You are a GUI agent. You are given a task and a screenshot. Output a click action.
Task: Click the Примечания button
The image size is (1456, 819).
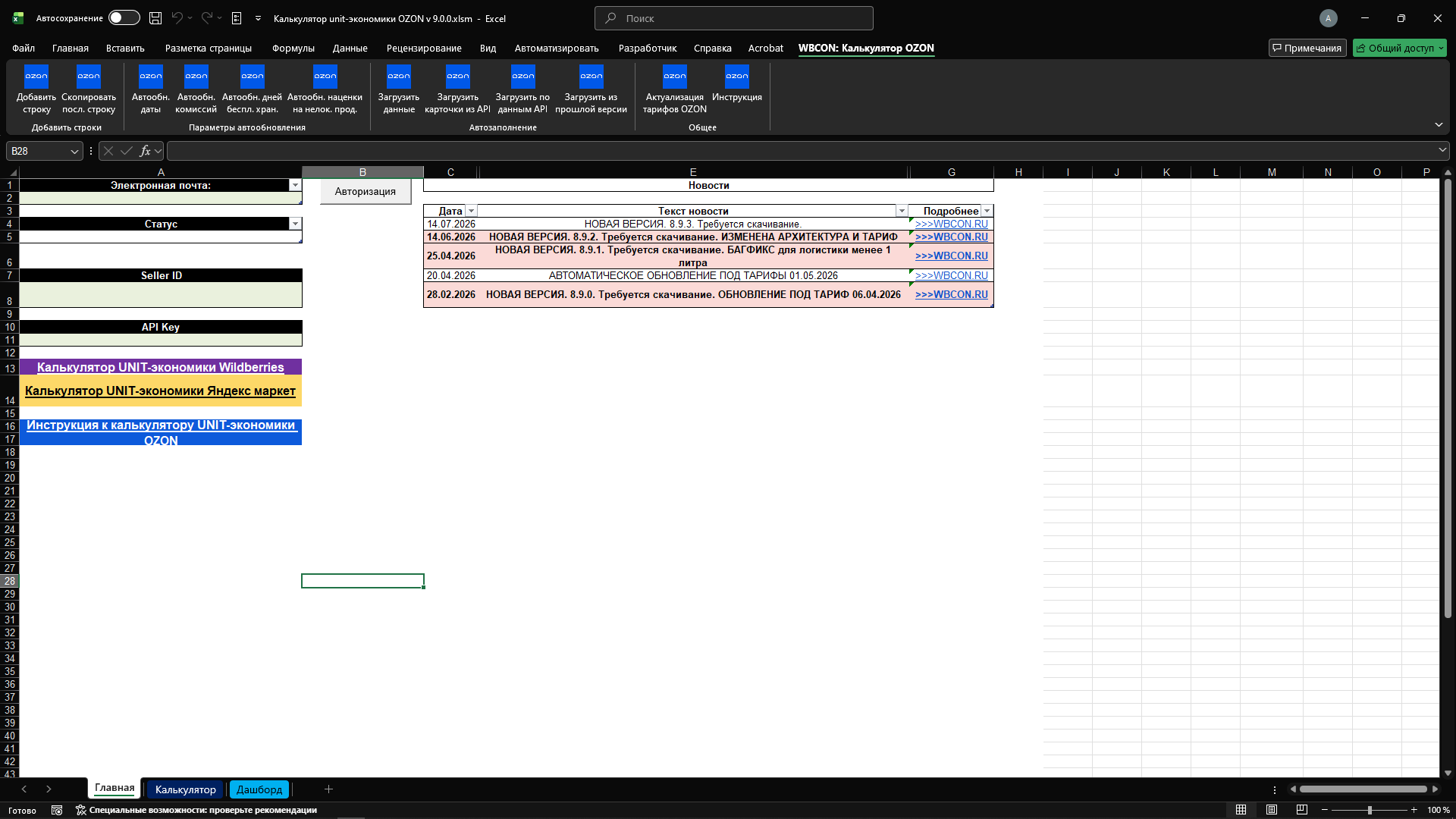(x=1307, y=48)
